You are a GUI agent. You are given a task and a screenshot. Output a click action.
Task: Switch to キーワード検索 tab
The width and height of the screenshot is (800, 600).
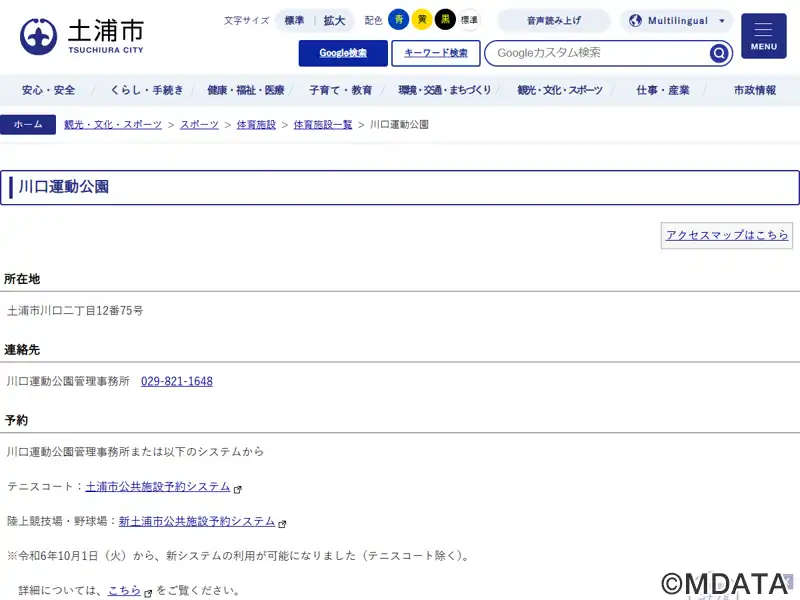coord(436,53)
